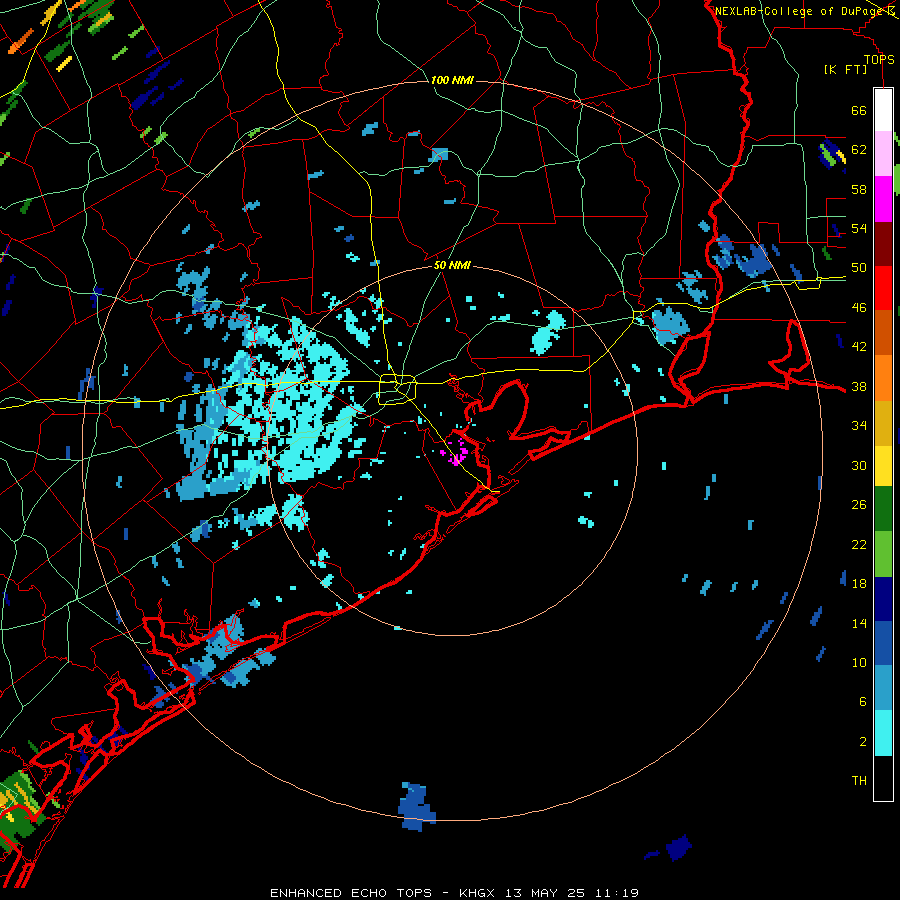Viewport: 900px width, 900px height.
Task: Click the dark red 54 kft swatch
Action: click(x=883, y=244)
